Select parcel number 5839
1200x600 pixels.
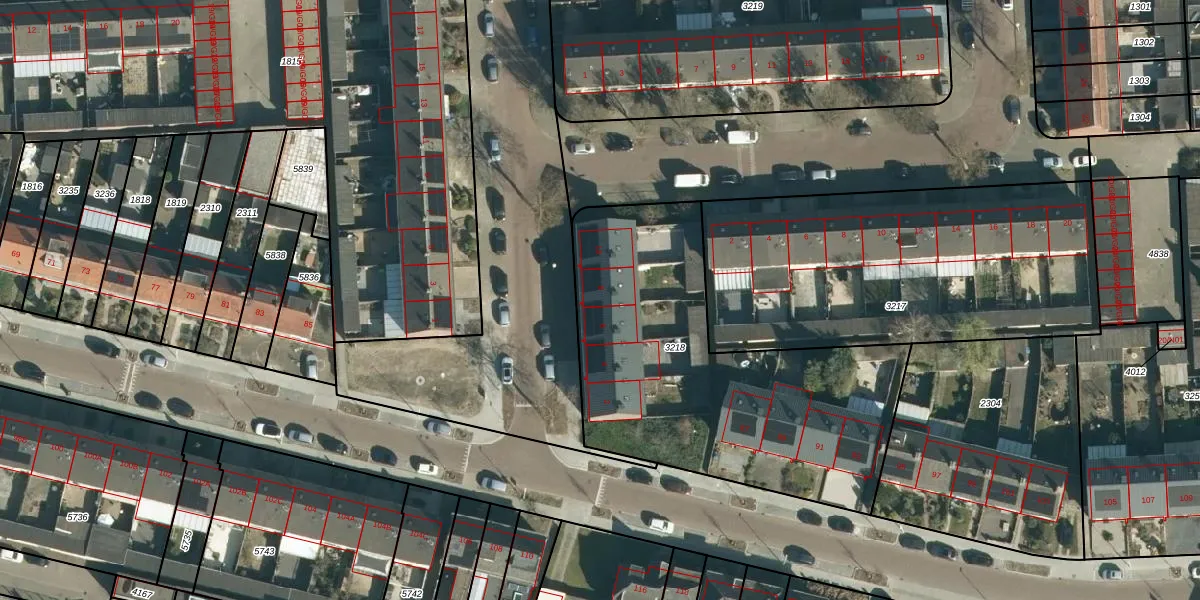[303, 169]
